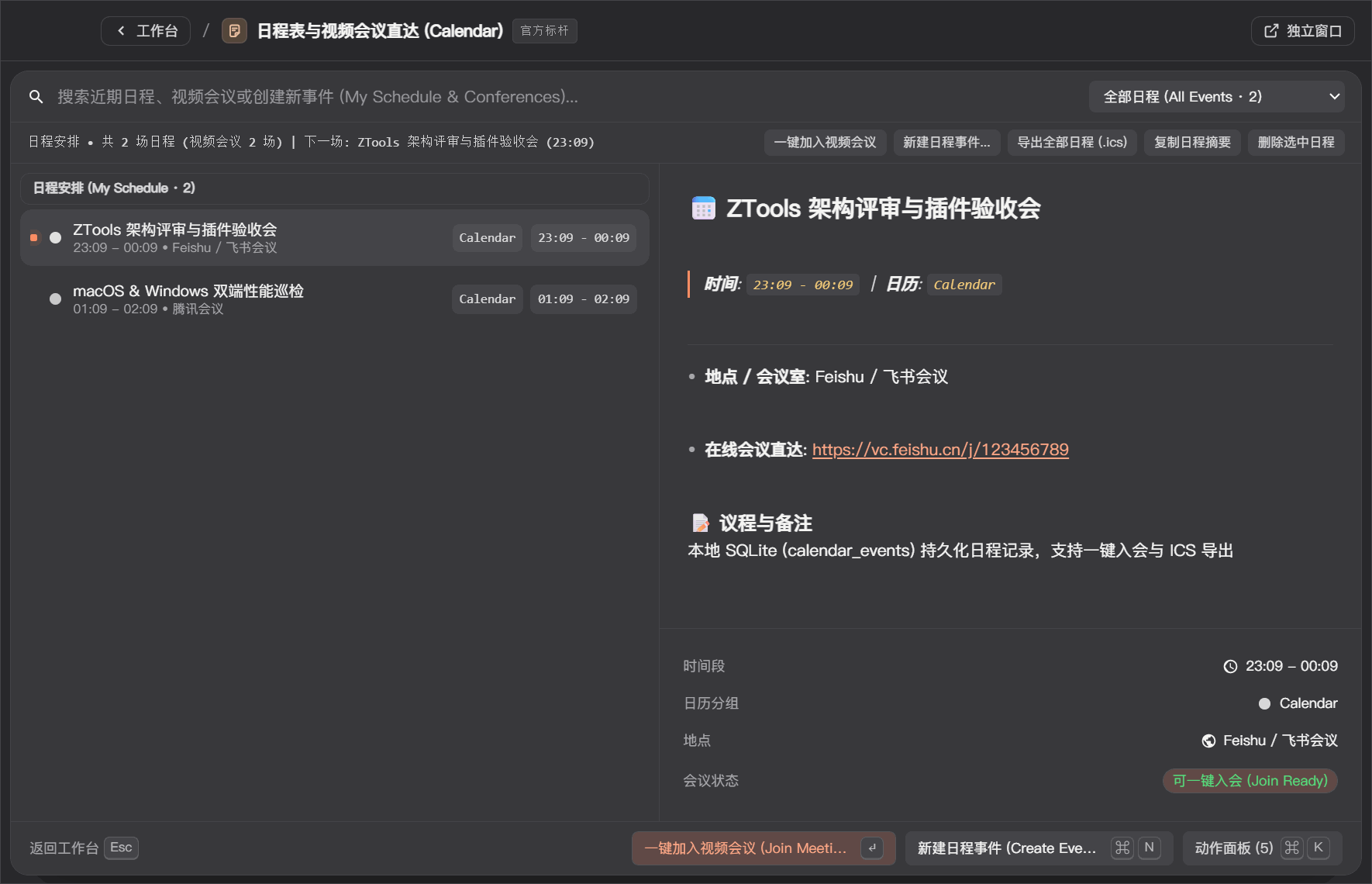Click the N key hint on Create Event

pos(1149,848)
